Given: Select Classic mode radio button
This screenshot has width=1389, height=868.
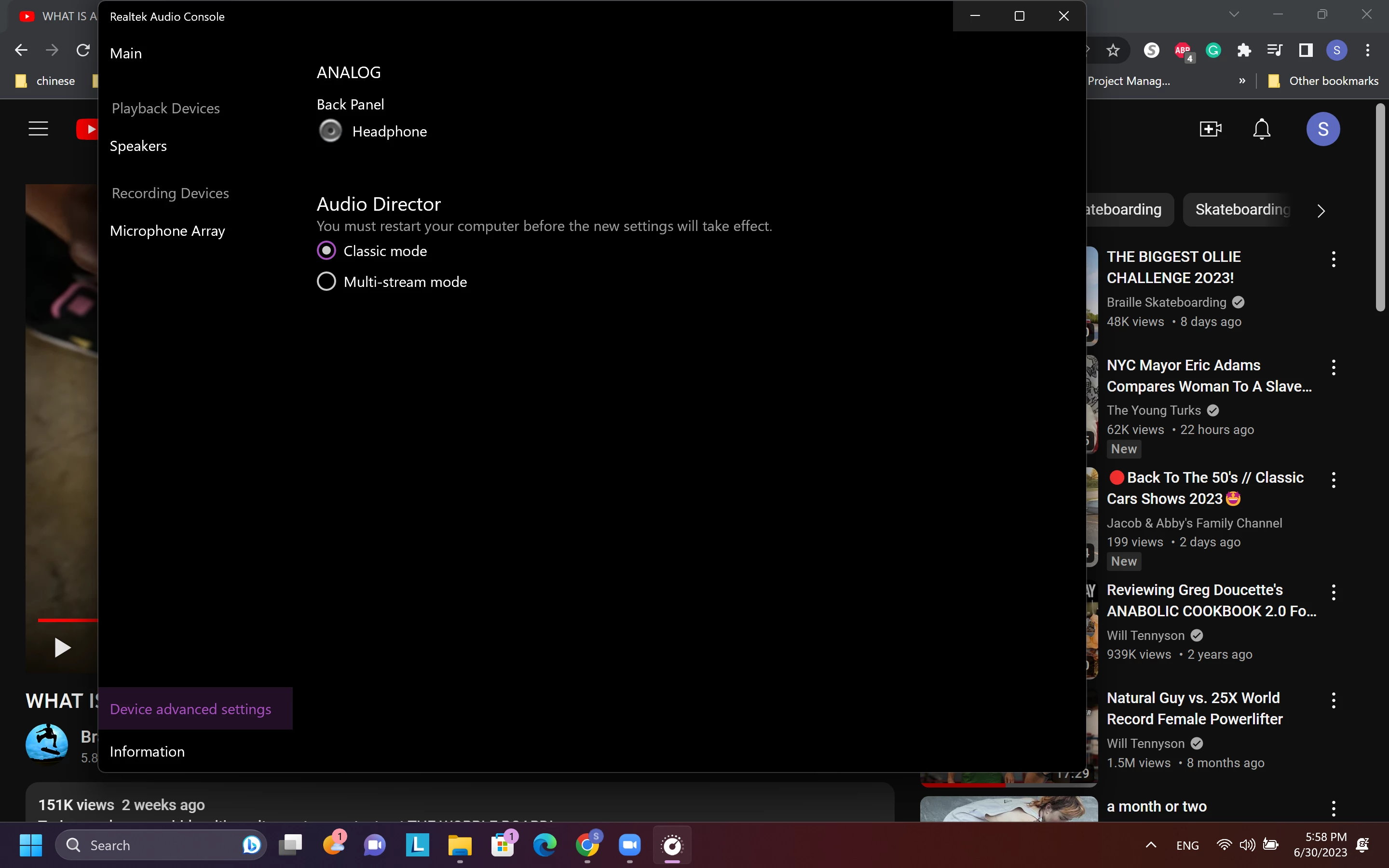Looking at the screenshot, I should point(326,251).
